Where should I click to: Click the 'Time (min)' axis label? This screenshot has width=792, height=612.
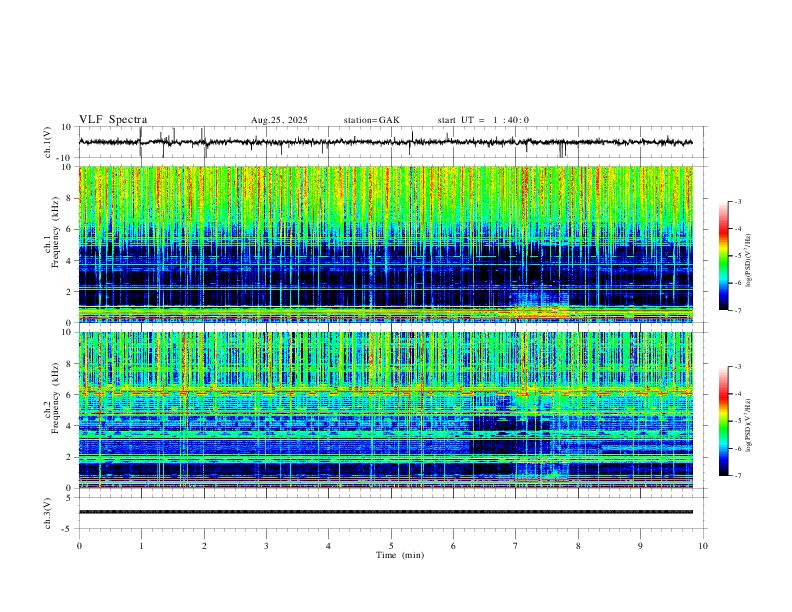(x=400, y=555)
